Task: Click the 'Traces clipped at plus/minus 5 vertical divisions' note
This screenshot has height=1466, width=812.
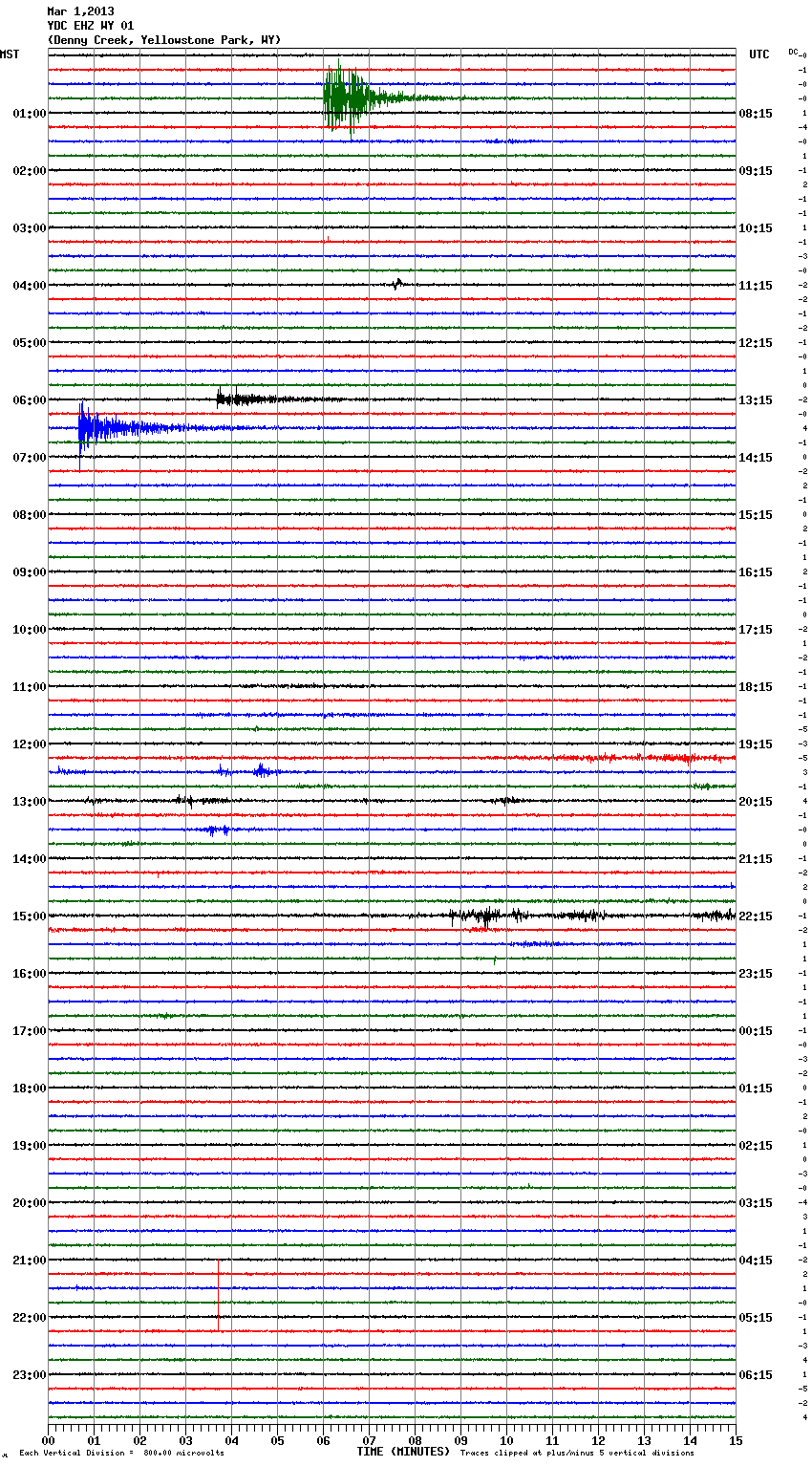Action: coord(577,1453)
